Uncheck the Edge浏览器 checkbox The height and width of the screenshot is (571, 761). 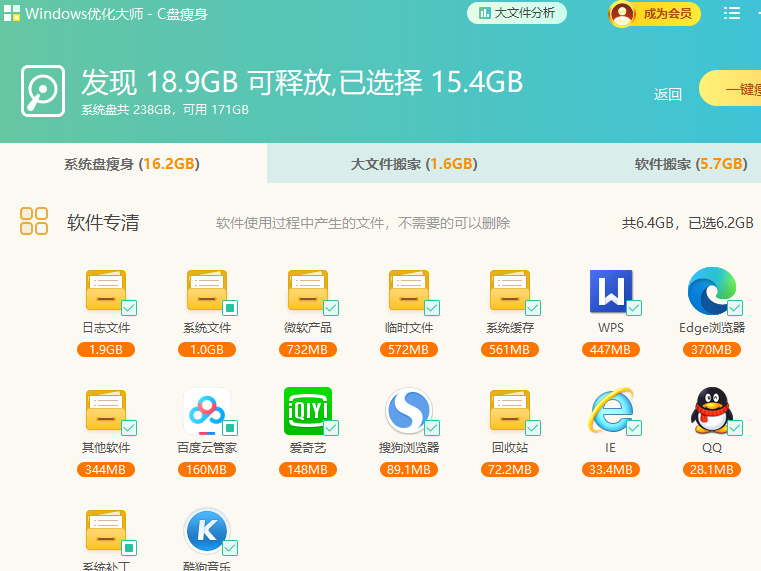point(735,308)
